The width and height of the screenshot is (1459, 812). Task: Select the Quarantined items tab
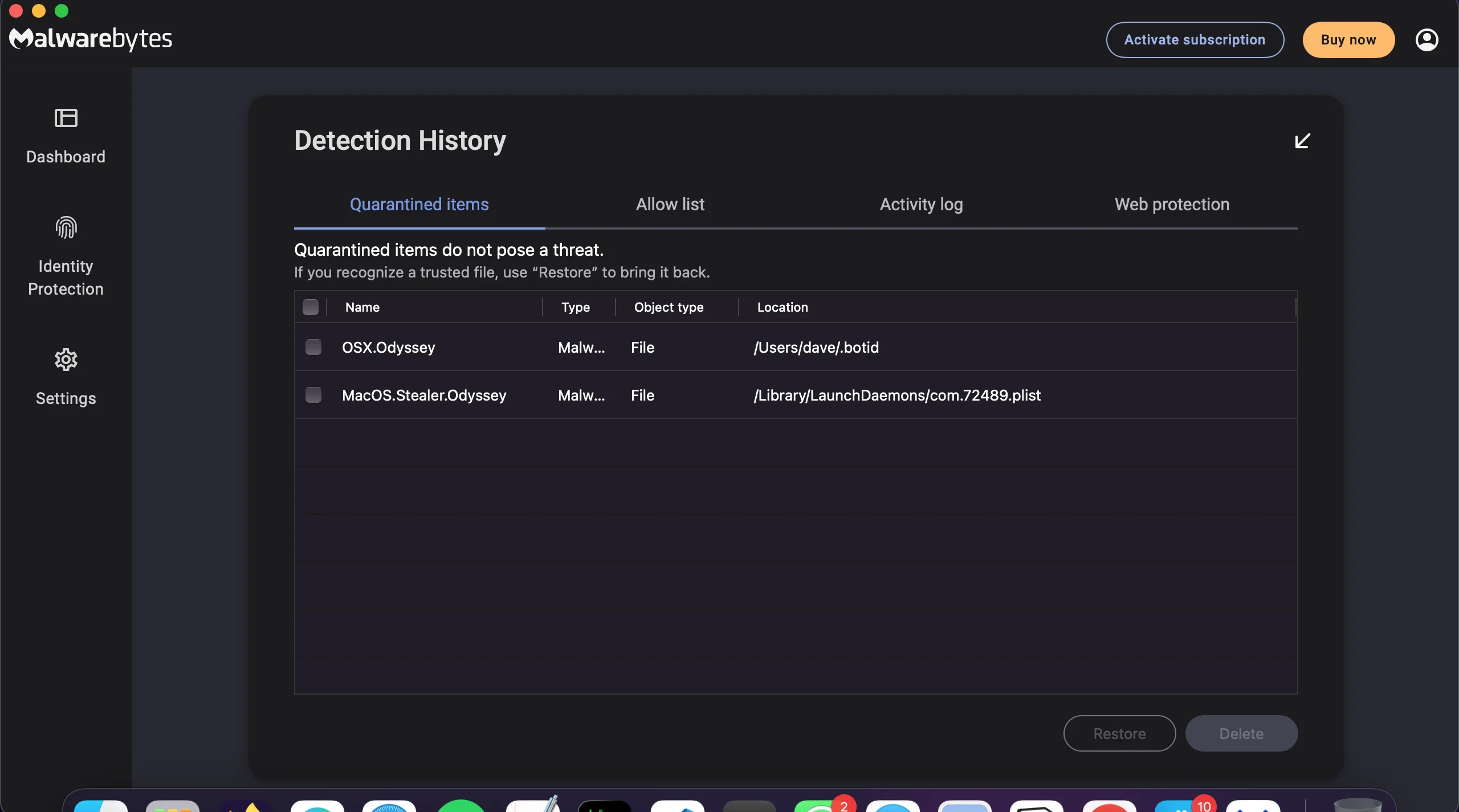[419, 204]
